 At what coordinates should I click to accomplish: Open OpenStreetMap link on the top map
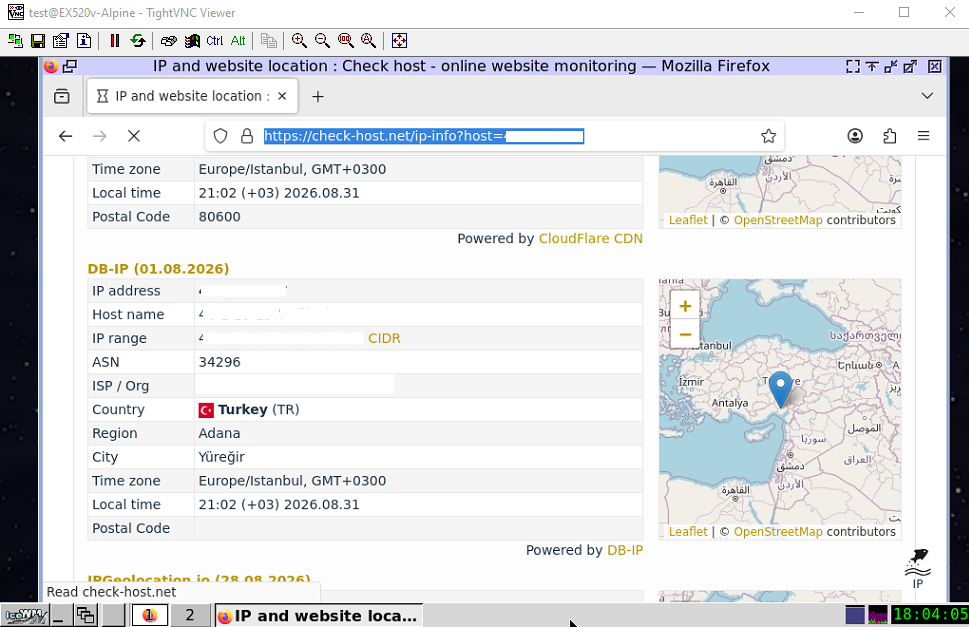pos(778,220)
